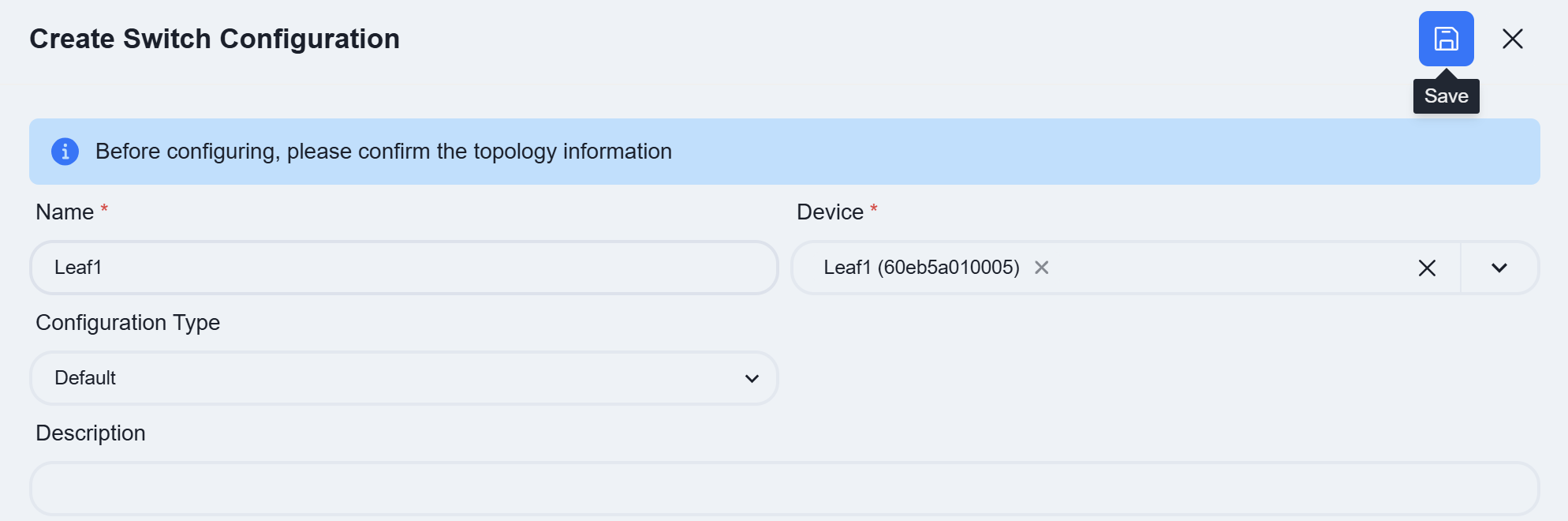This screenshot has width=1568, height=521.
Task: Click into the empty Description field
Action: (x=784, y=489)
